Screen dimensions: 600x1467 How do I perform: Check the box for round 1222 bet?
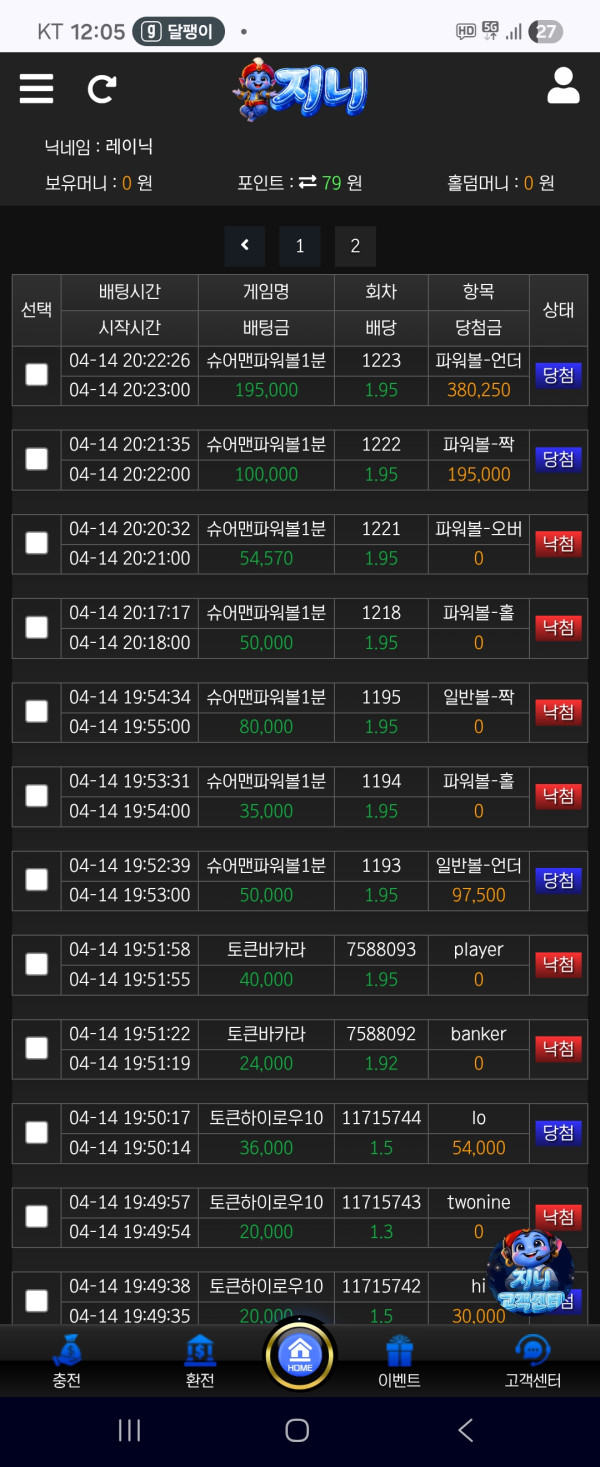36,459
